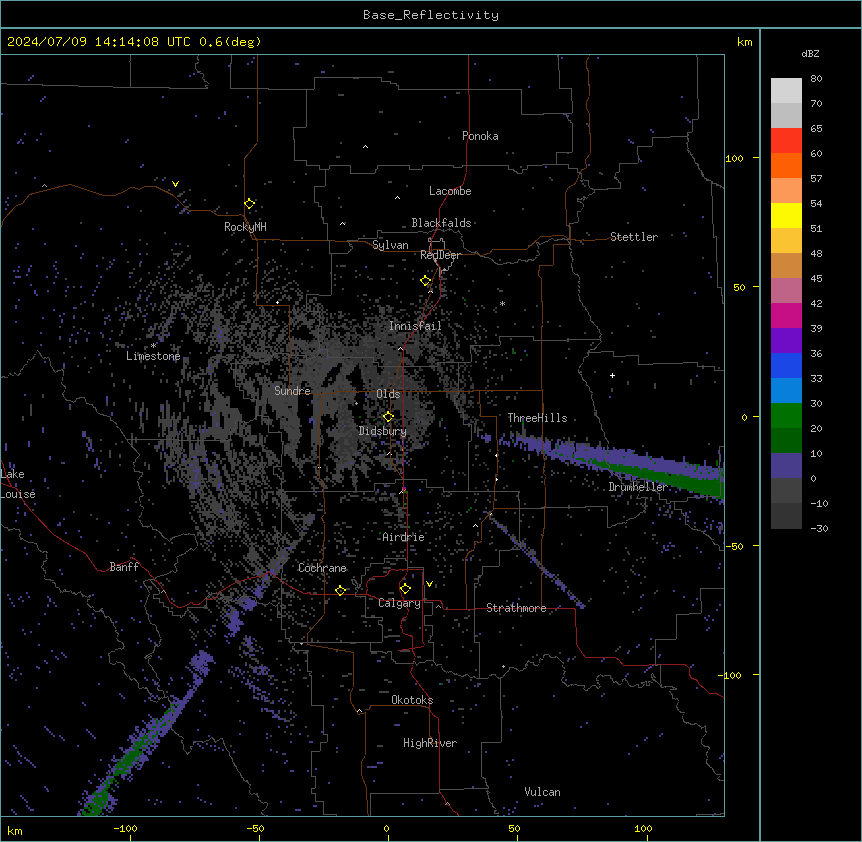
Task: Click the -30 value on dBZ legend
Action: coord(819,529)
